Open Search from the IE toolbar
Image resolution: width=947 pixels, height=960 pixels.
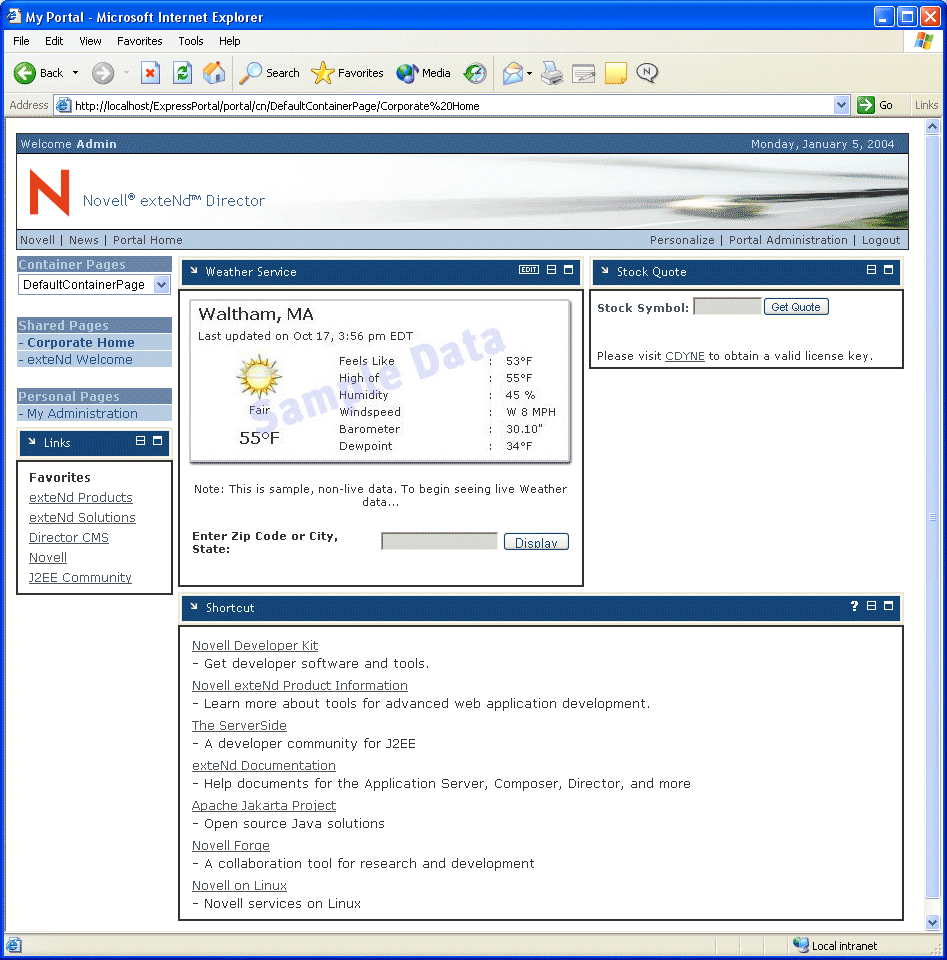click(269, 73)
